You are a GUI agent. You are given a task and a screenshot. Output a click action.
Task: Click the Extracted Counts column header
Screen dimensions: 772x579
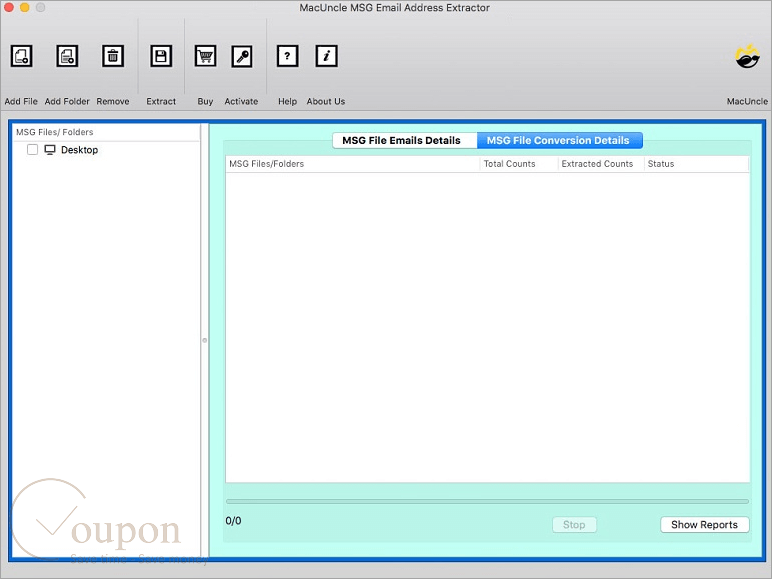coord(601,164)
